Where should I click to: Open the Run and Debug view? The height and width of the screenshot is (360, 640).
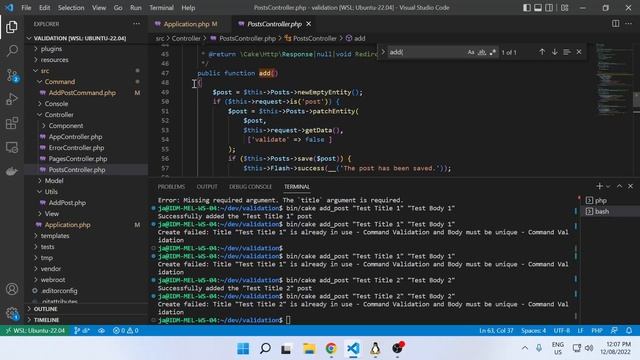12,99
